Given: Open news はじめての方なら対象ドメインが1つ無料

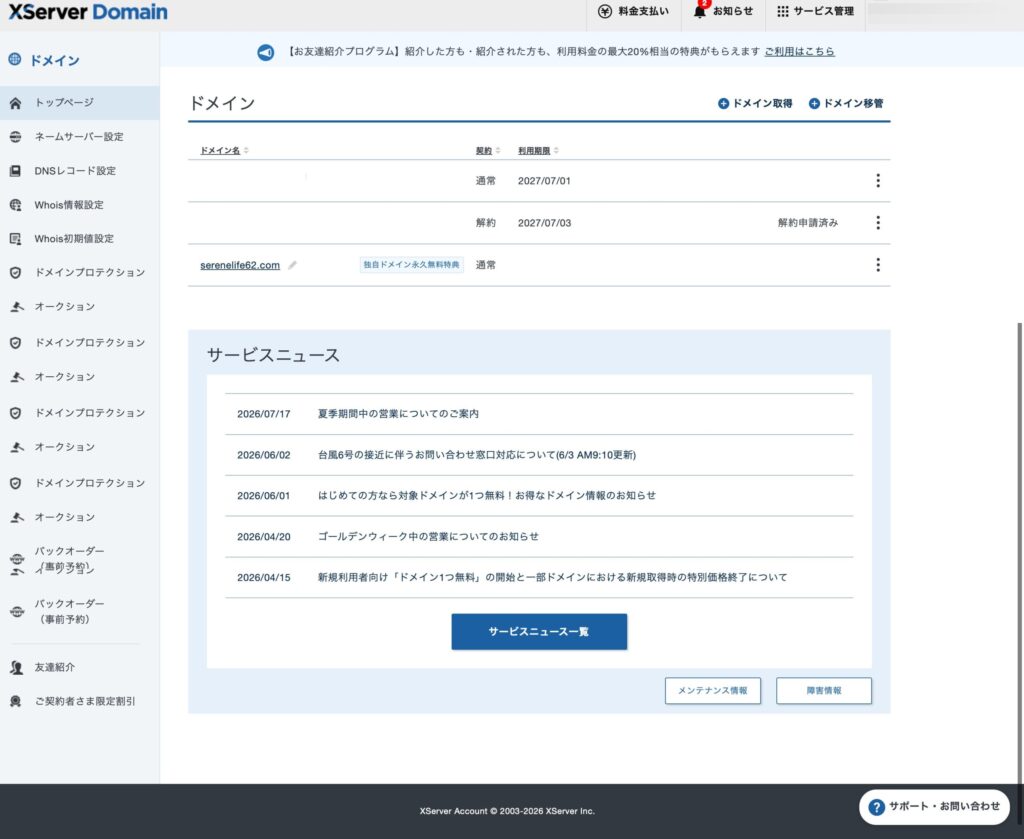Looking at the screenshot, I should 487,496.
